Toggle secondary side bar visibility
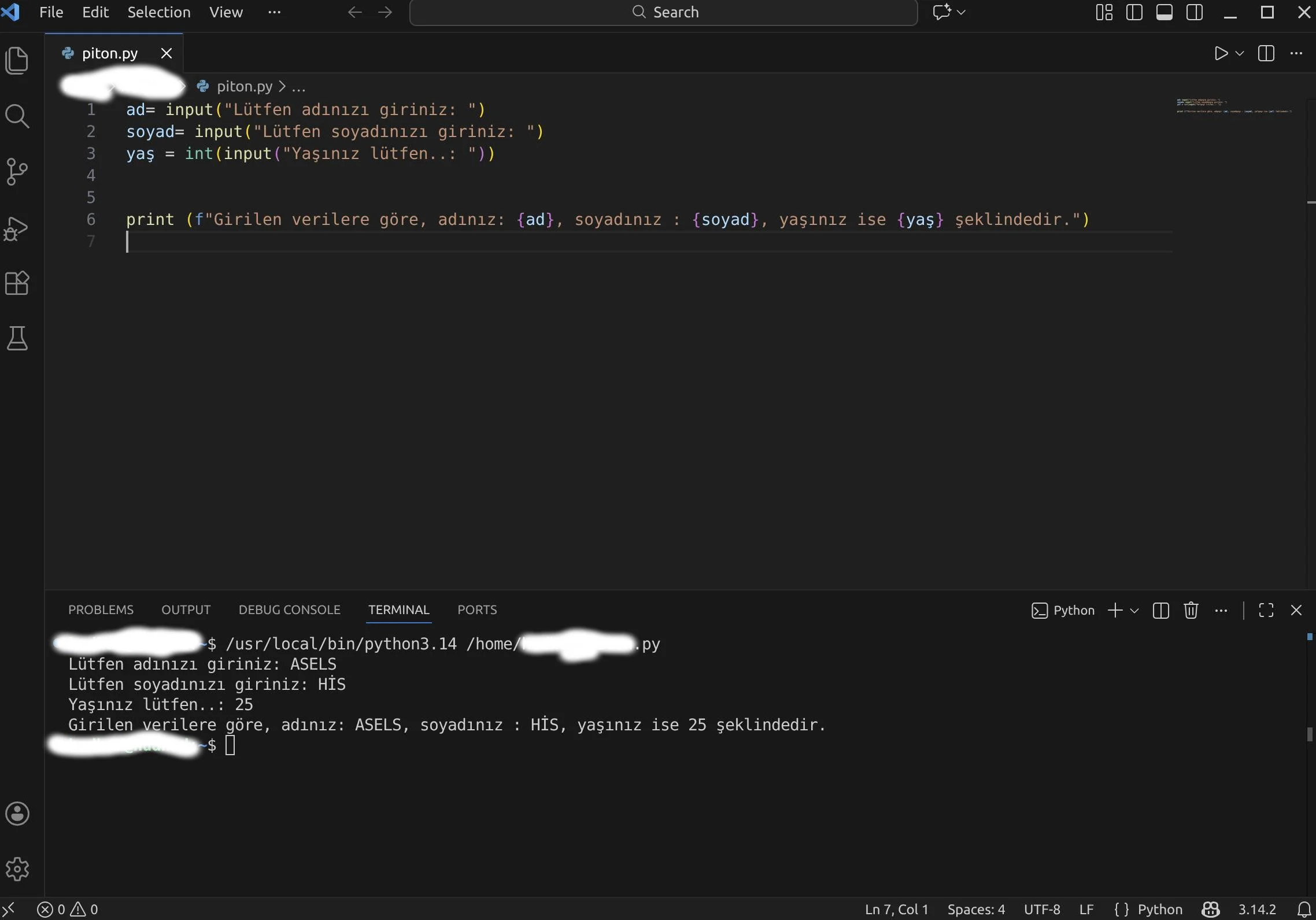This screenshot has width=1316, height=920. click(x=1195, y=12)
